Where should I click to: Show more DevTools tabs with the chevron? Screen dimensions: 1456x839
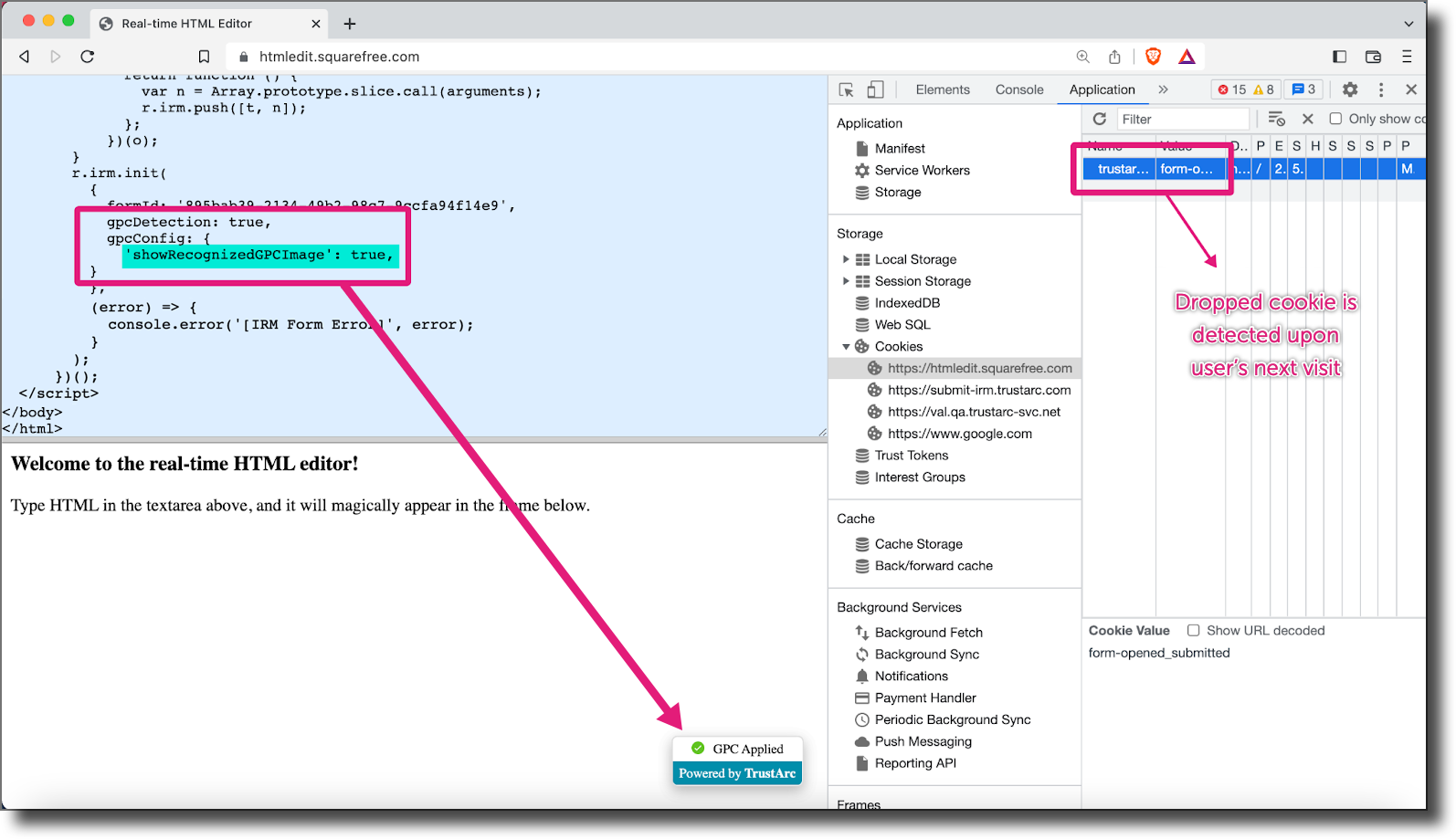click(x=1163, y=89)
